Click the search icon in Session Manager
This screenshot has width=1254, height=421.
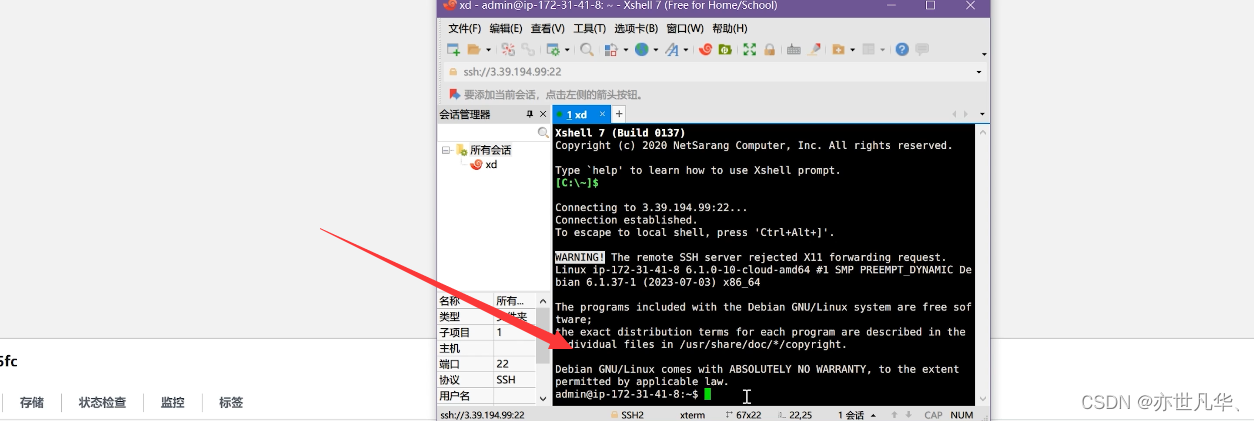[x=543, y=133]
